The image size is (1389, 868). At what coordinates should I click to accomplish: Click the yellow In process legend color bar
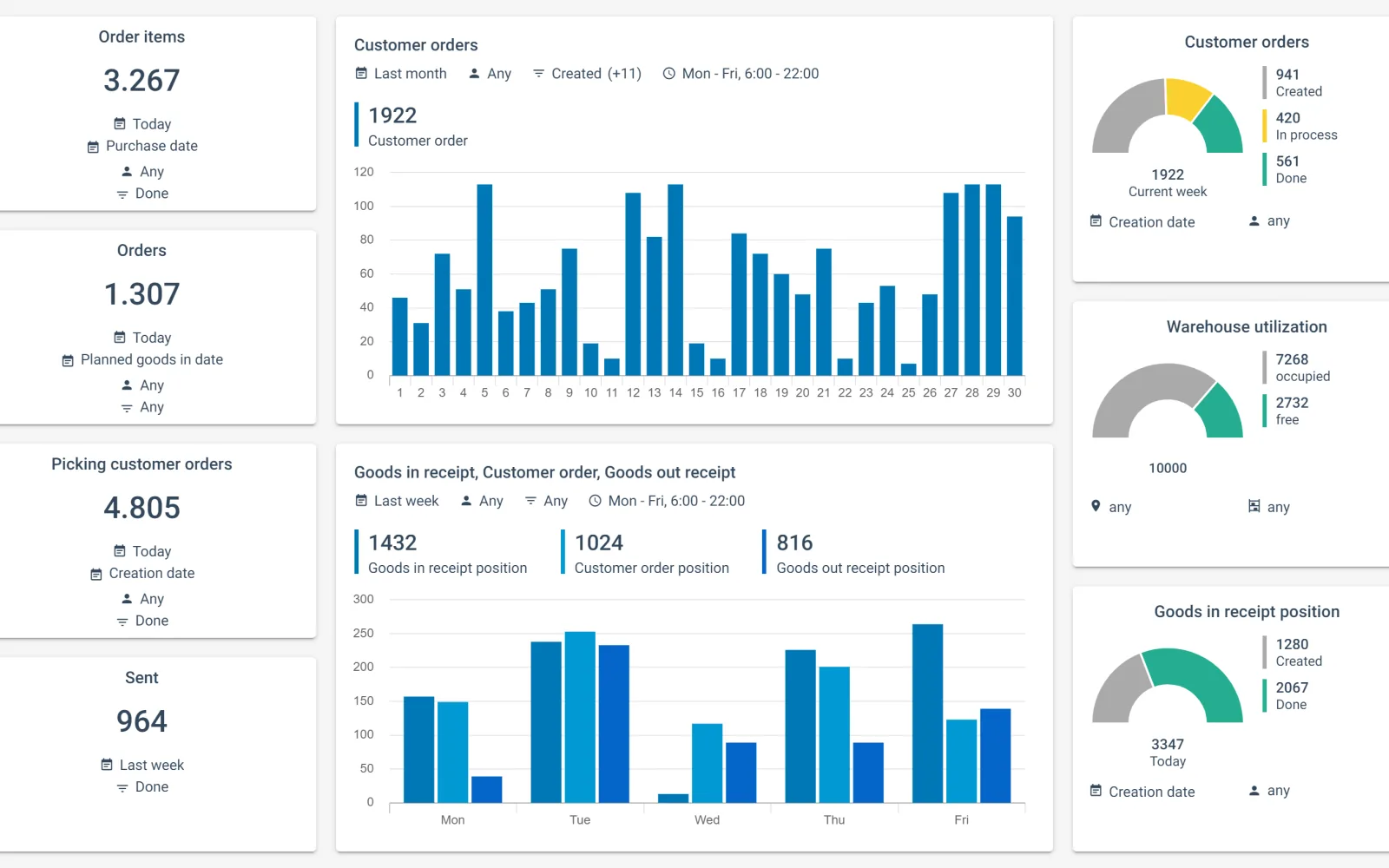1265,126
